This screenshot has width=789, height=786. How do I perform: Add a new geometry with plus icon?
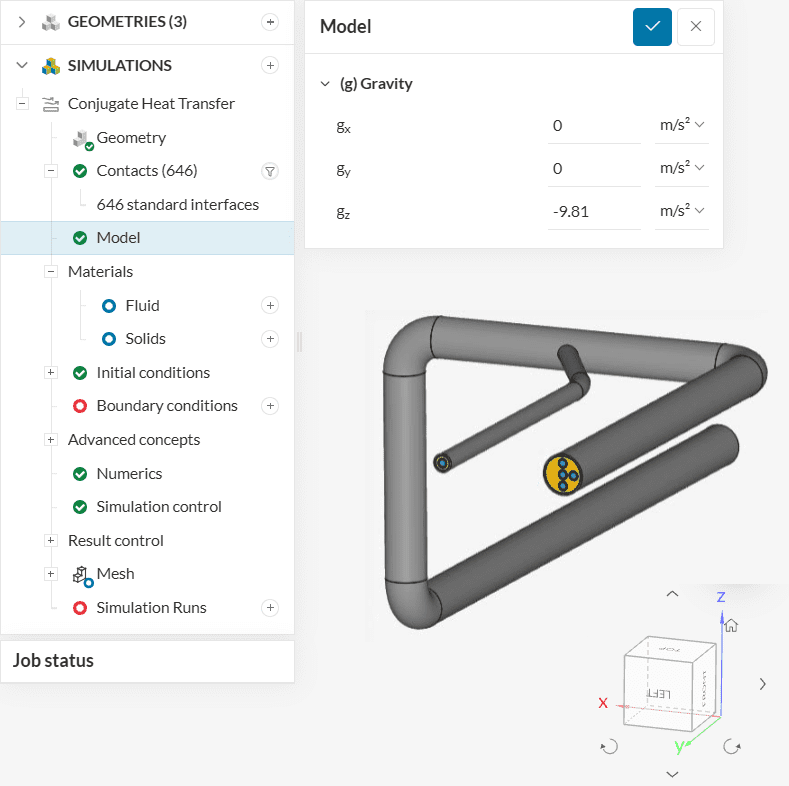(x=269, y=22)
